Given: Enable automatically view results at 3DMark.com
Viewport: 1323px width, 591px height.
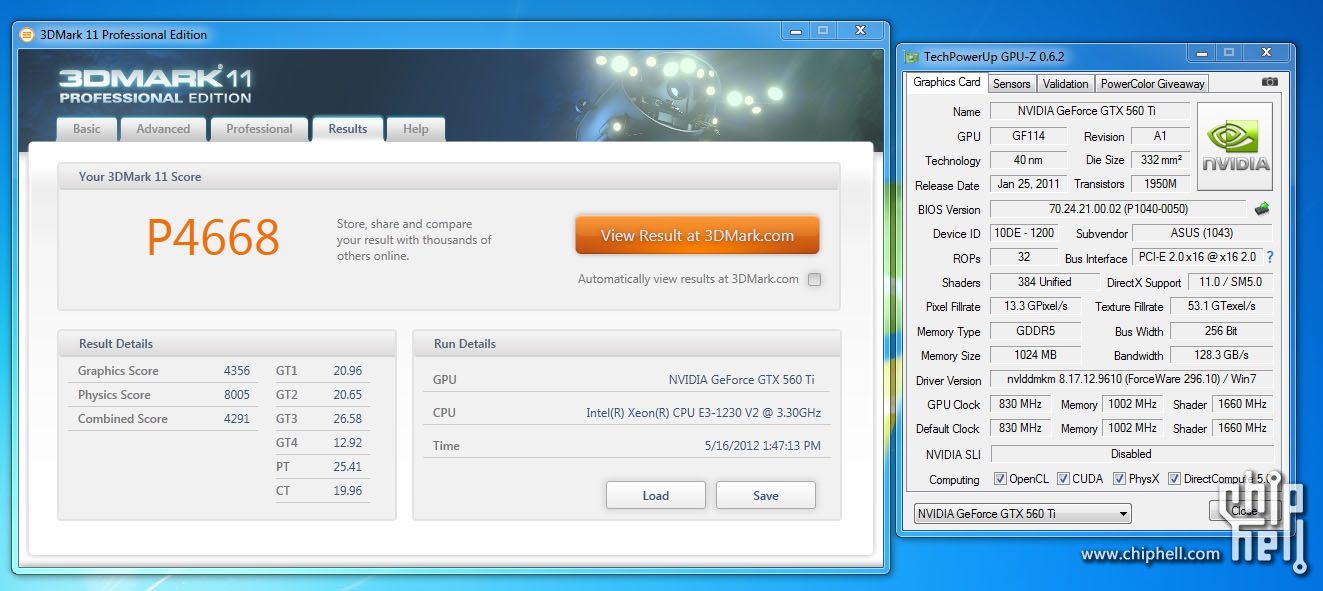Looking at the screenshot, I should click(x=814, y=280).
